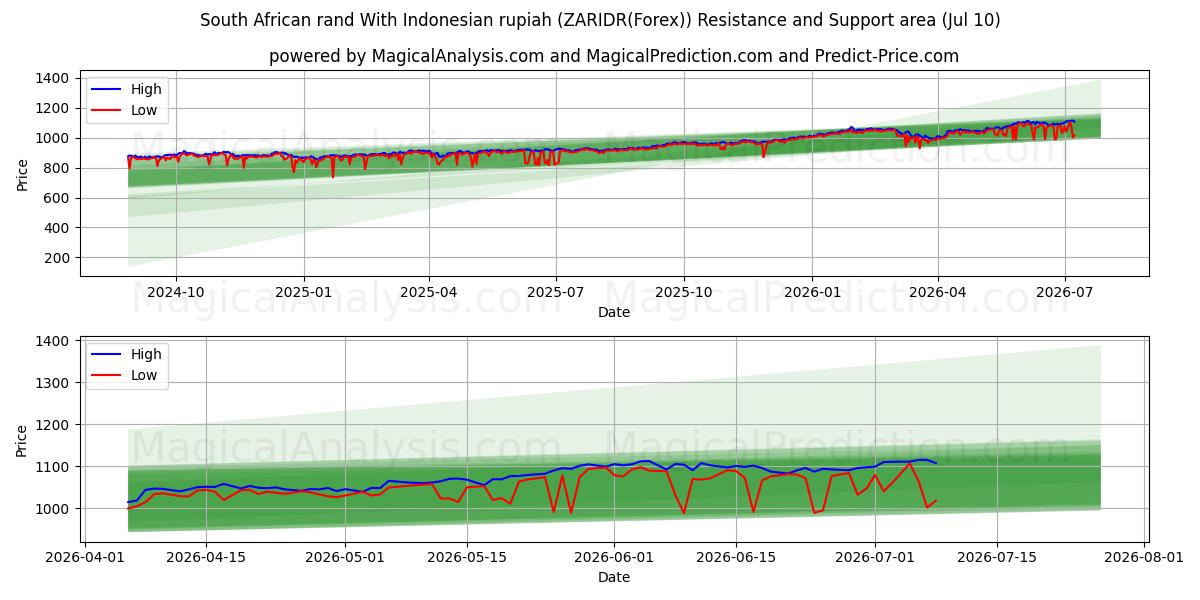Click the upper chart 'Price' axis label
Screen dimensions: 1200x600
[x=22, y=175]
